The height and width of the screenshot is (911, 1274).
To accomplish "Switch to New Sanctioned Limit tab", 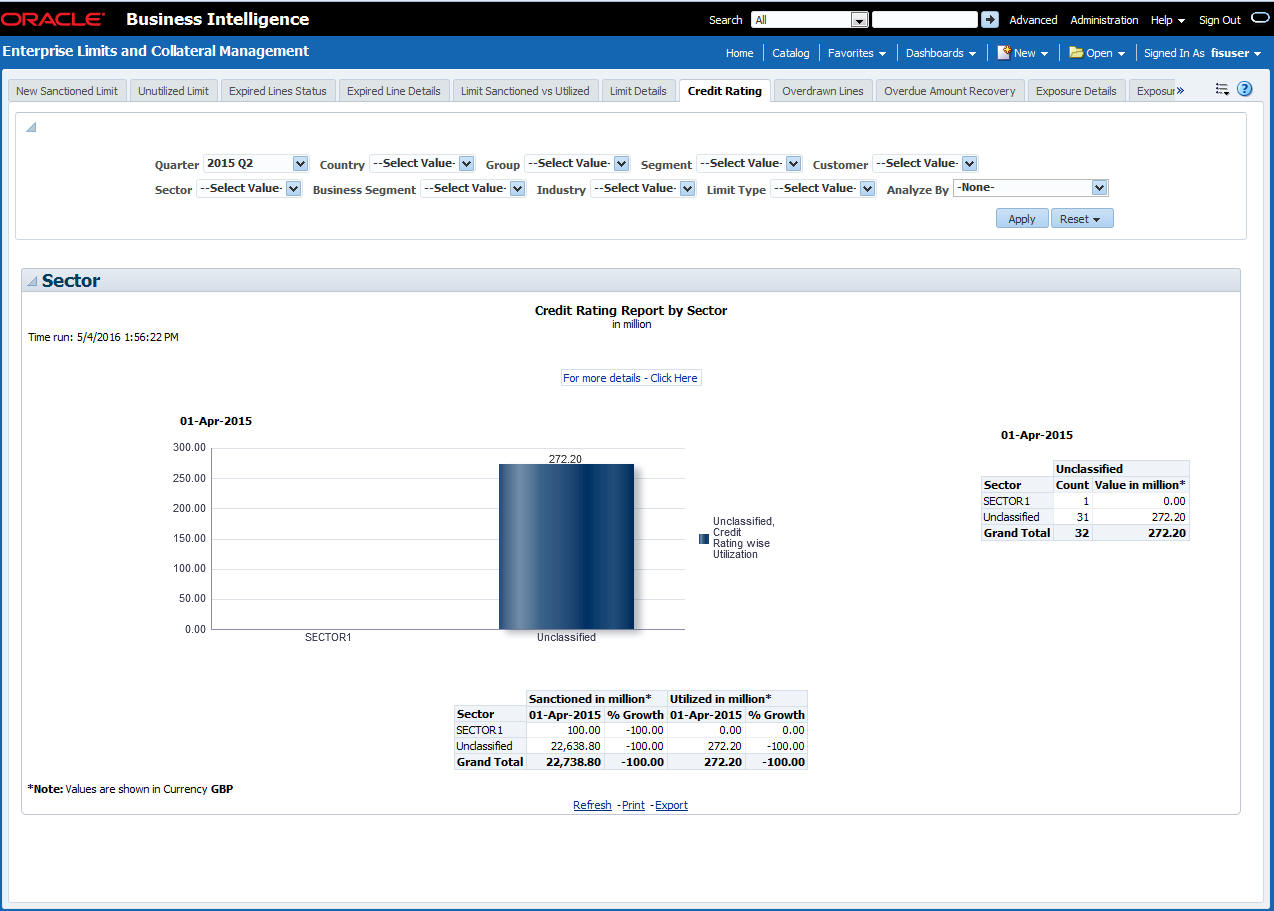I will tap(67, 91).
